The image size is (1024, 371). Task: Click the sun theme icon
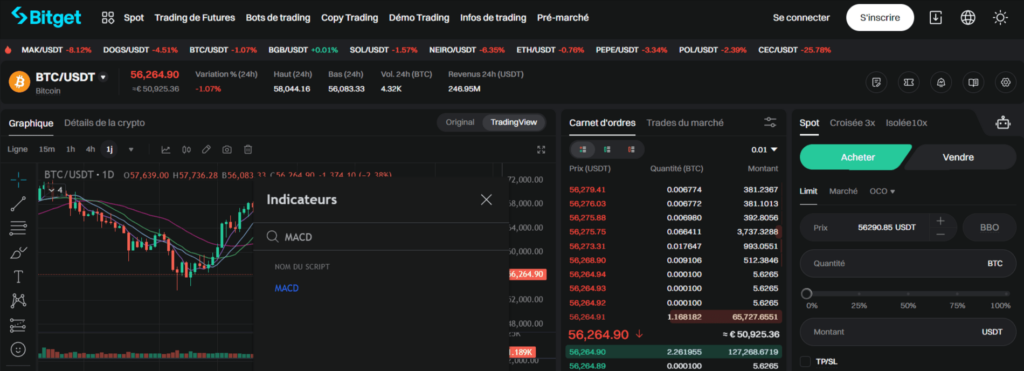tap(1000, 18)
